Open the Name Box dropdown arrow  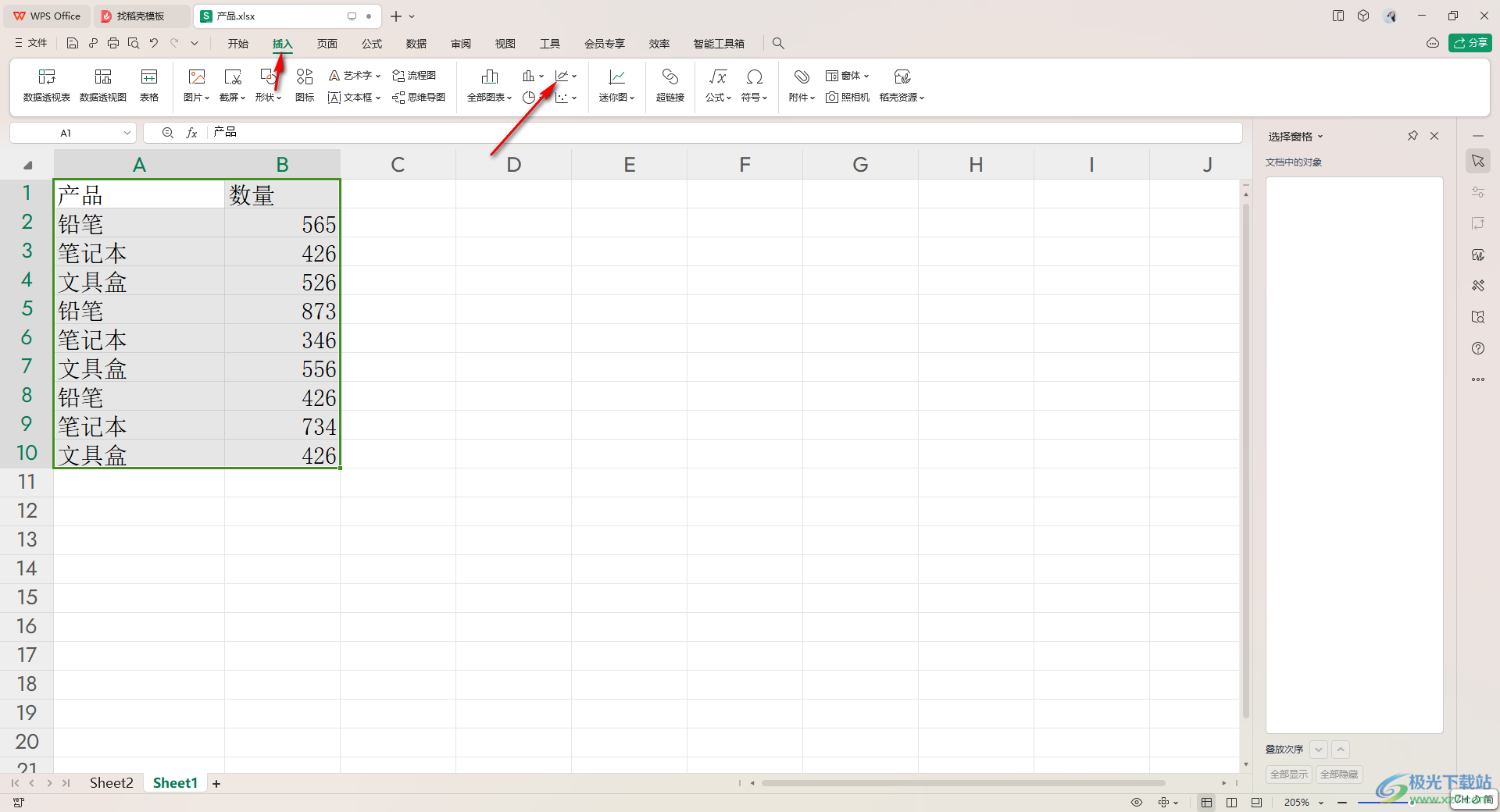pos(127,133)
